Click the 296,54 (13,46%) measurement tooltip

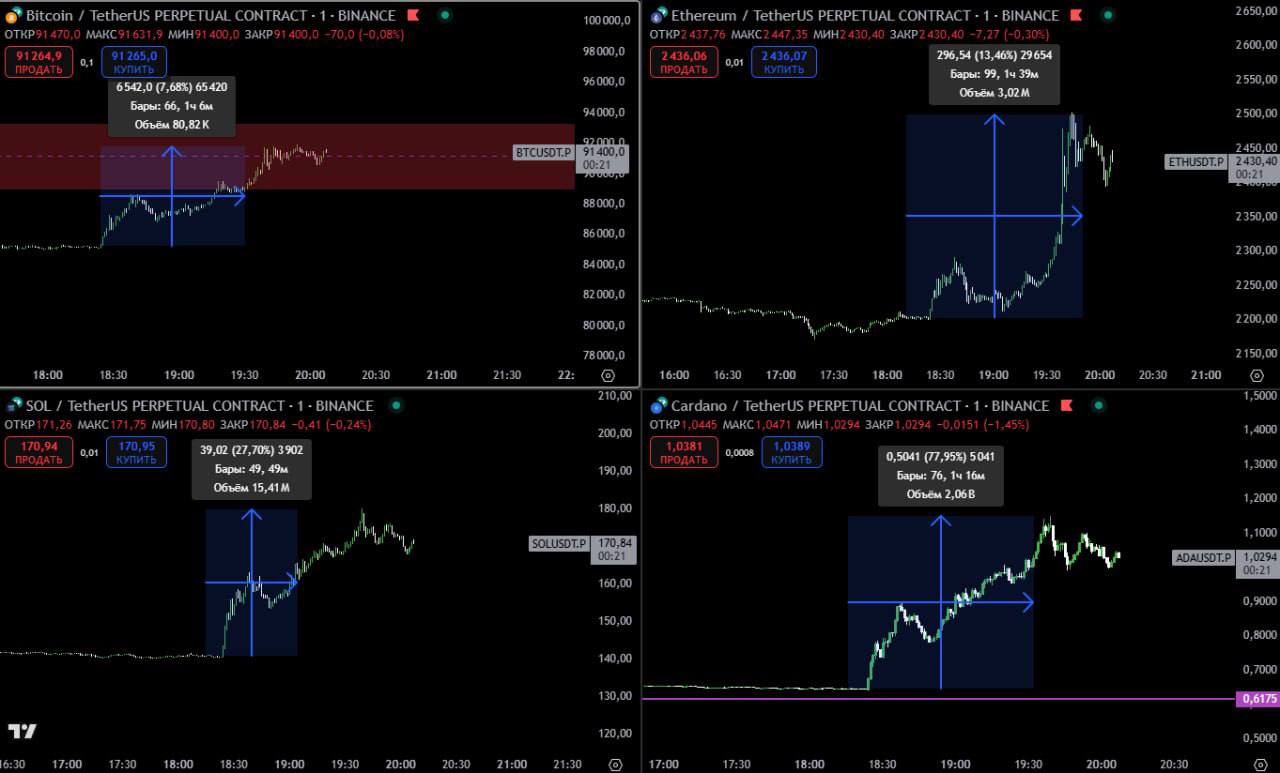[994, 74]
